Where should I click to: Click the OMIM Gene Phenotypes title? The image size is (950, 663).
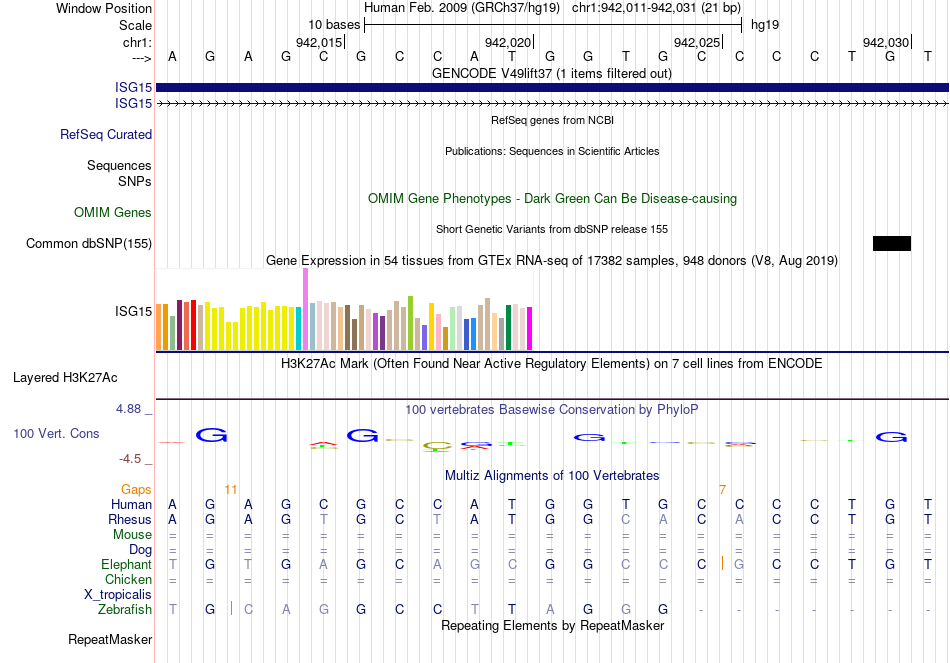[x=552, y=199]
